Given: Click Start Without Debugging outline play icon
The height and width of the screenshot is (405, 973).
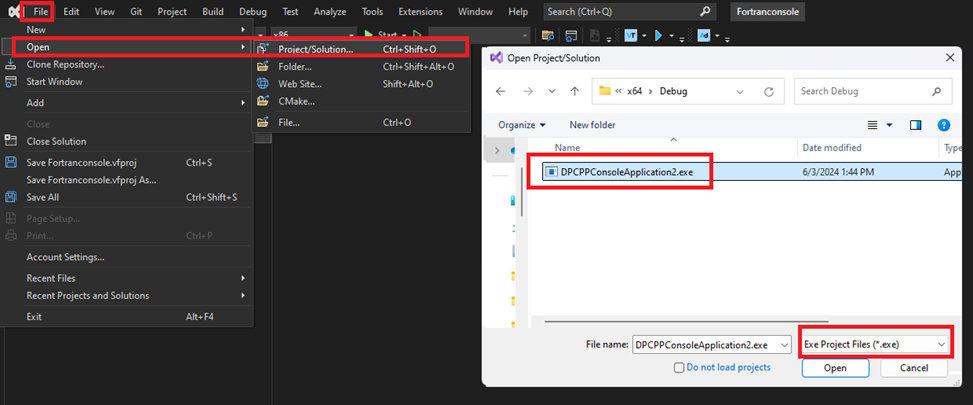Looking at the screenshot, I should click(x=418, y=35).
